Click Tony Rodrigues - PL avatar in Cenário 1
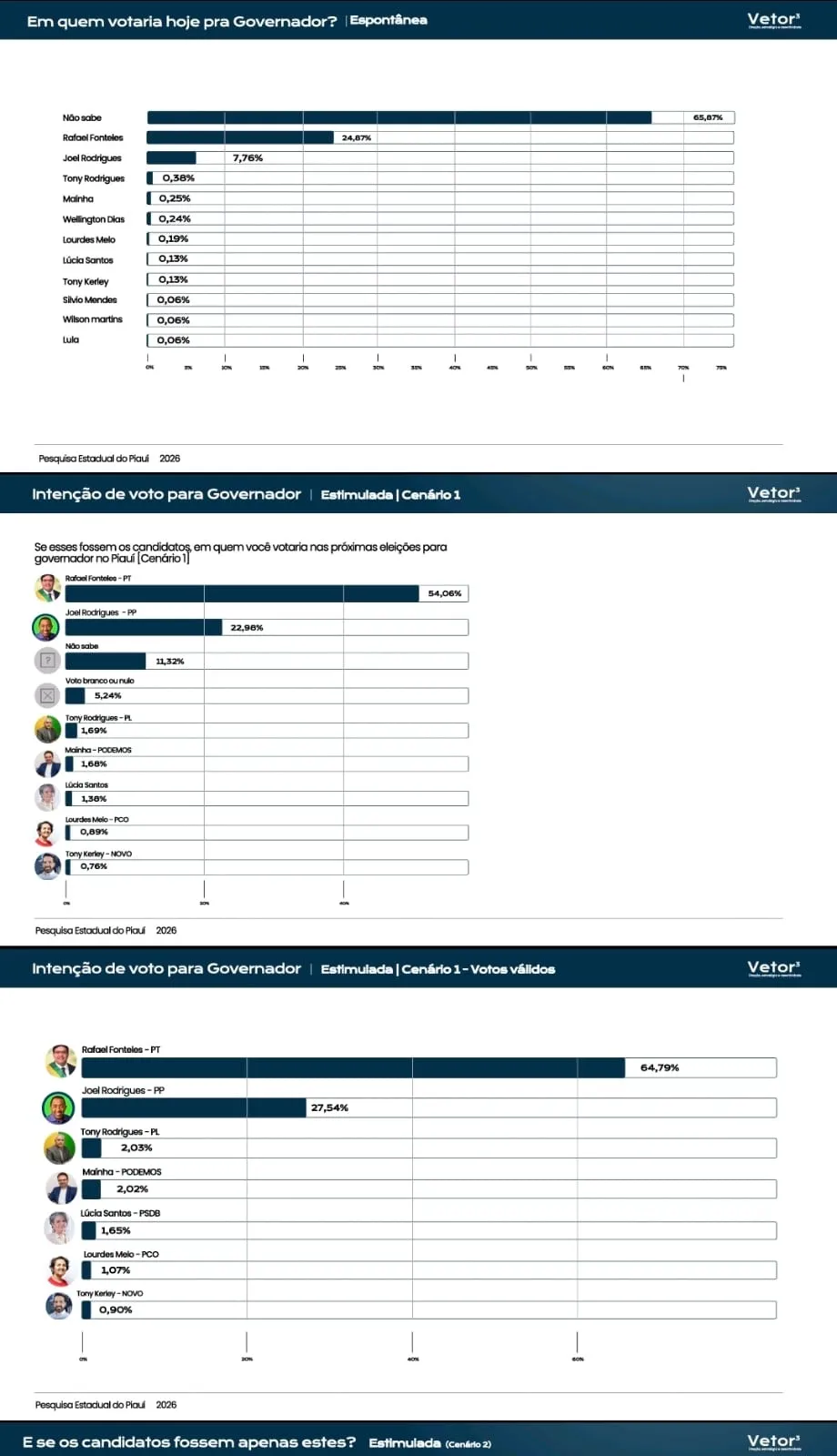 click(47, 729)
